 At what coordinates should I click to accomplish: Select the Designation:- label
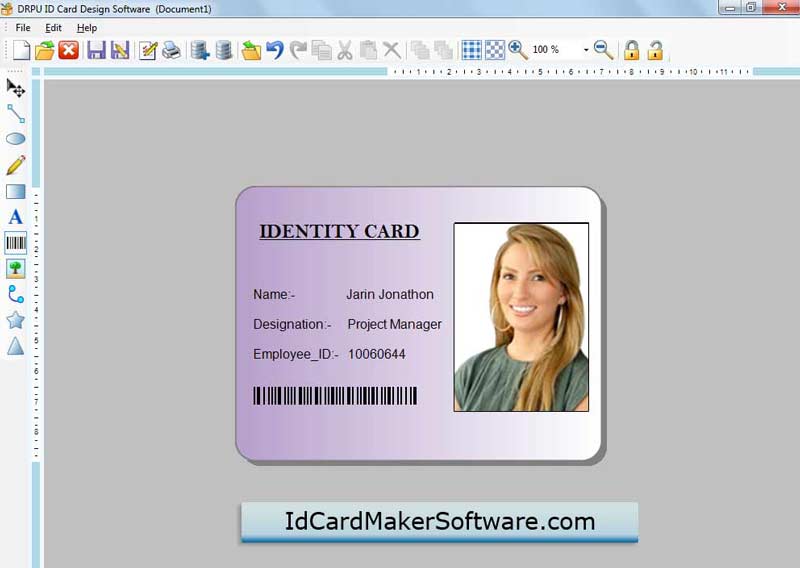292,325
